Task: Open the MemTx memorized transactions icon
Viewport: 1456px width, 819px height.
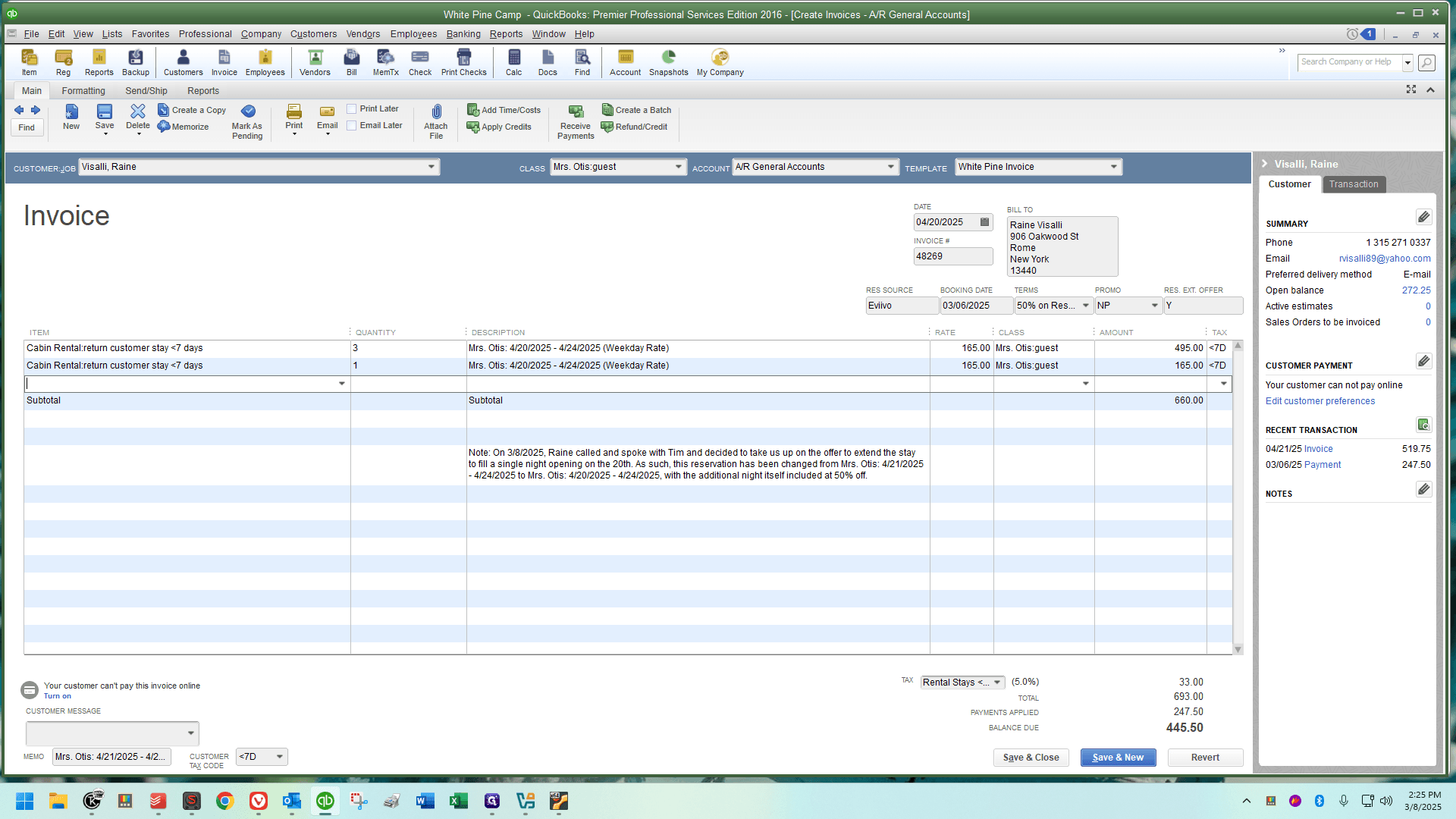Action: coord(385,62)
